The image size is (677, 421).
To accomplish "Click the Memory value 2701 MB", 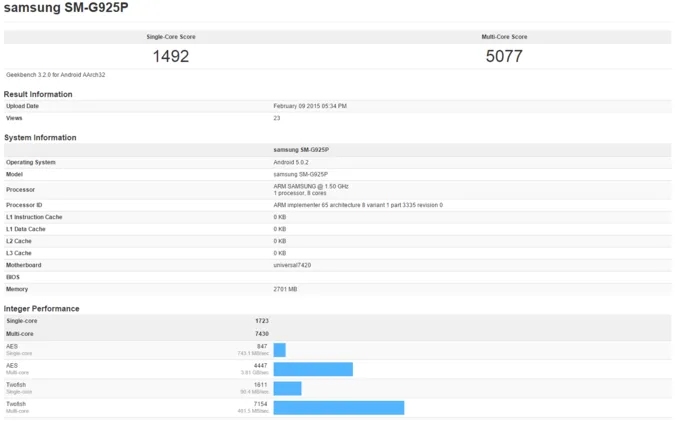I will tap(285, 289).
